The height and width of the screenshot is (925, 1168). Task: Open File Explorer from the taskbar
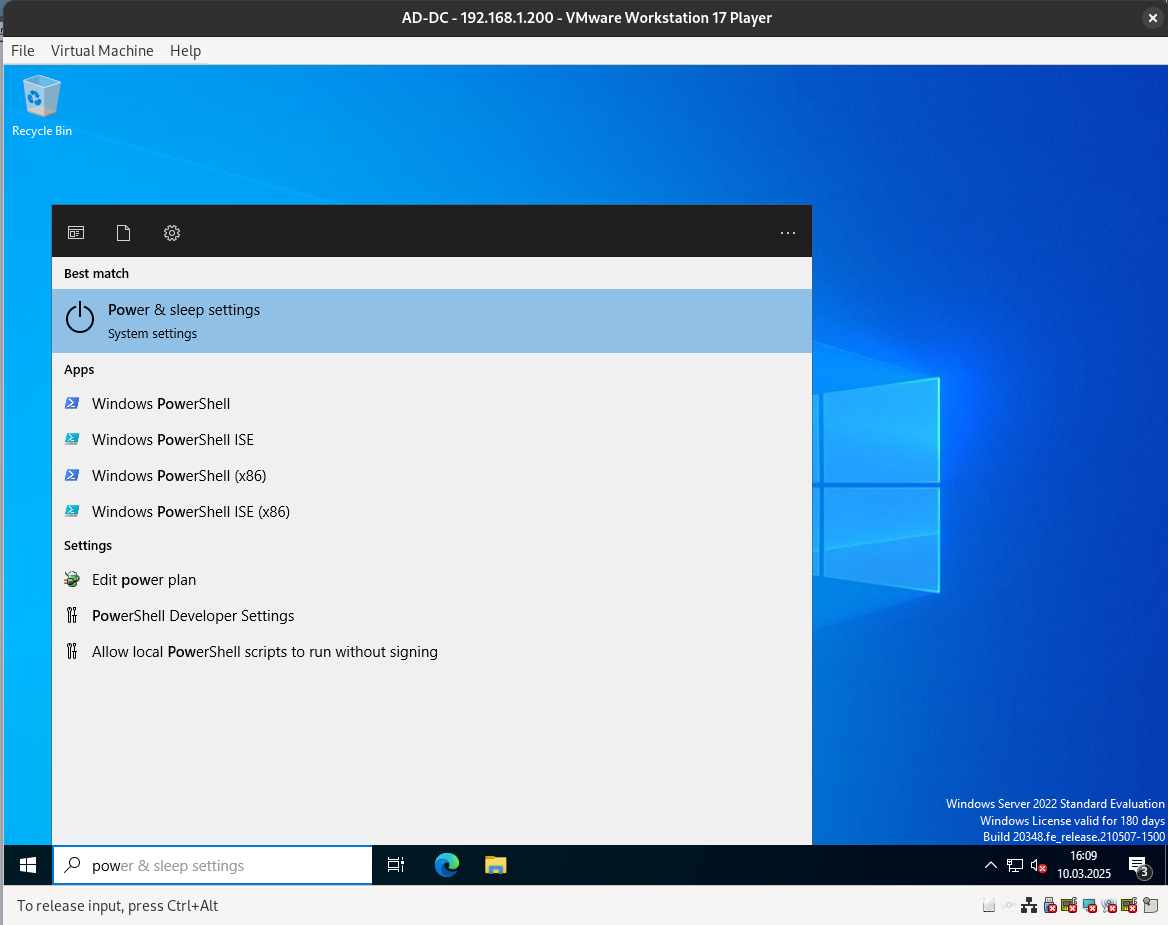coord(496,866)
